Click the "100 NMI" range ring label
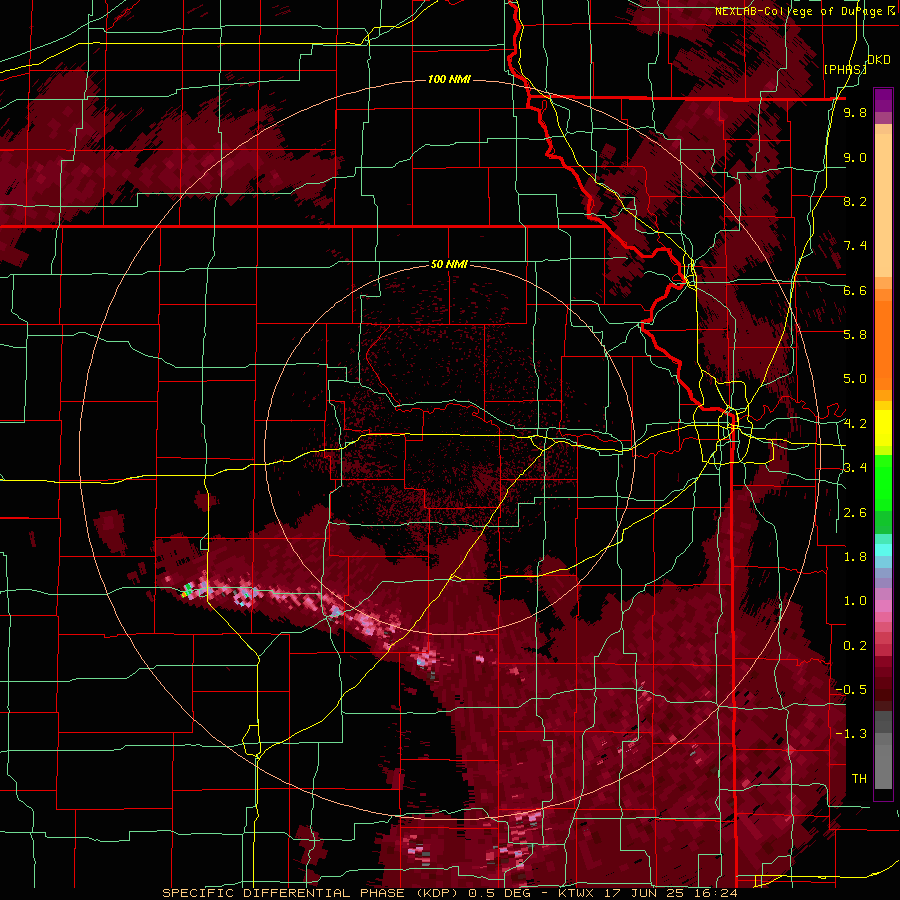900x900 pixels. pyautogui.click(x=449, y=79)
